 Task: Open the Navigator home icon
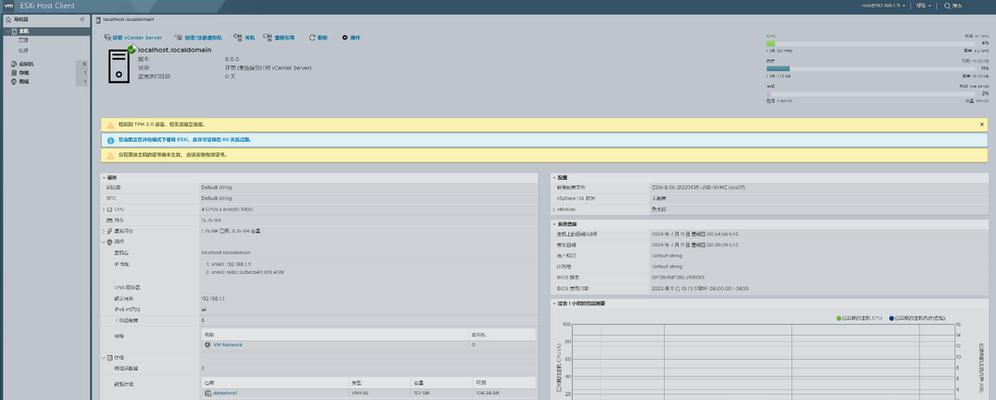coord(8,20)
